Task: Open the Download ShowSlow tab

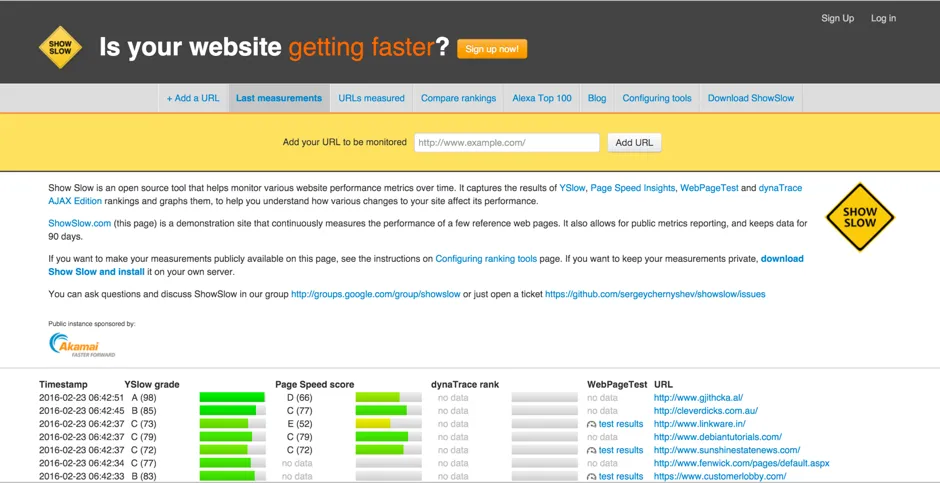Action: pyautogui.click(x=751, y=98)
